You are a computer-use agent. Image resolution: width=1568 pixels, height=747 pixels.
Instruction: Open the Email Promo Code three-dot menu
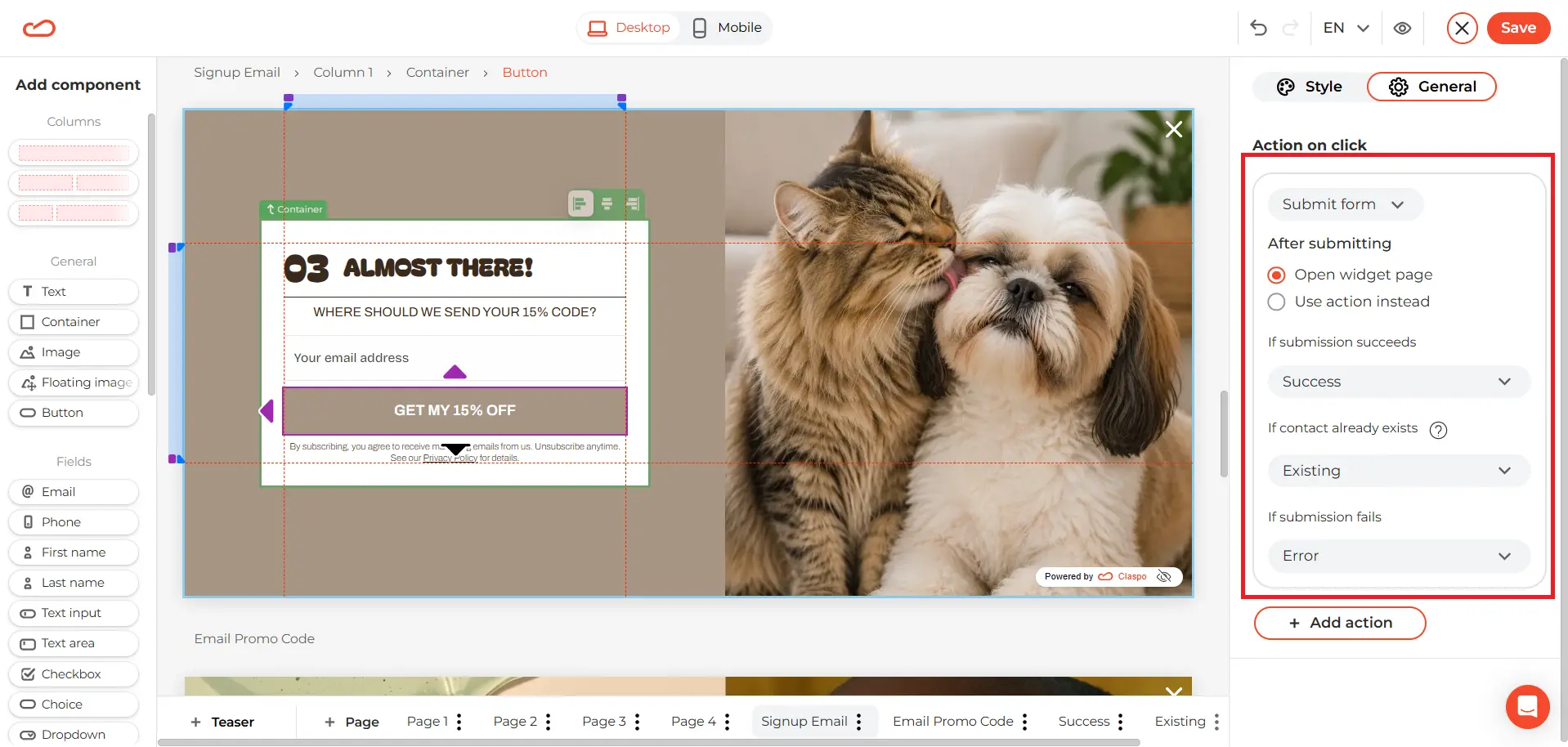(x=1024, y=722)
